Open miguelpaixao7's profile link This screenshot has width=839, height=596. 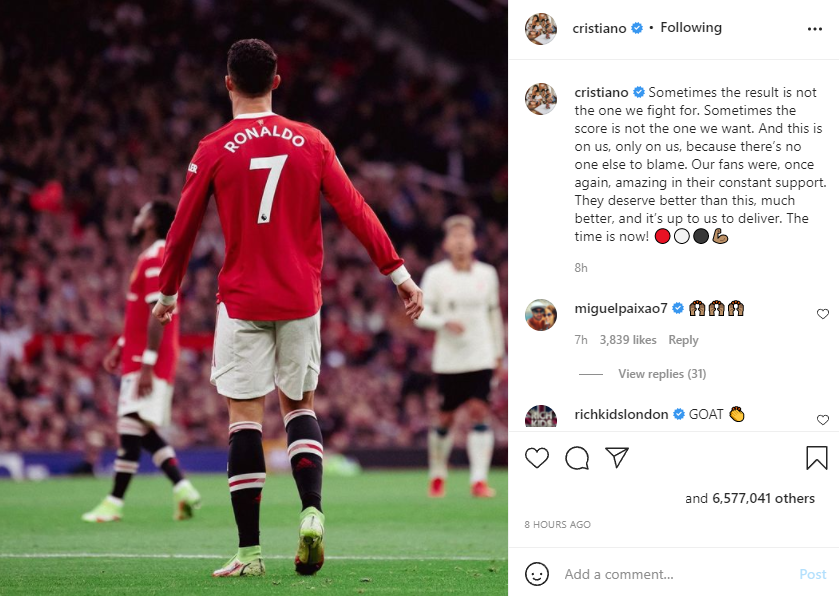coord(621,309)
